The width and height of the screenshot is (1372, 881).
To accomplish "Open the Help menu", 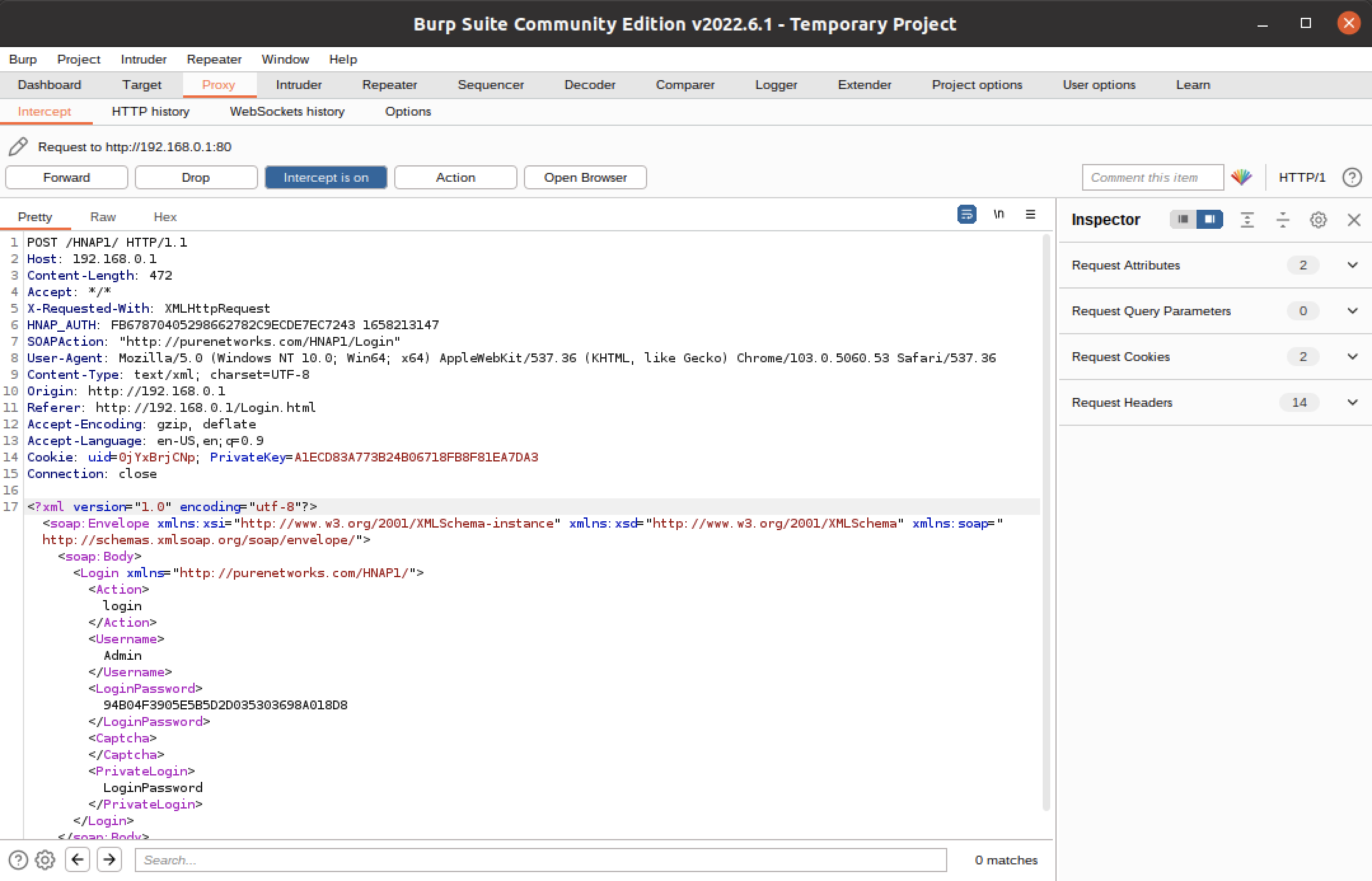I will (x=343, y=59).
